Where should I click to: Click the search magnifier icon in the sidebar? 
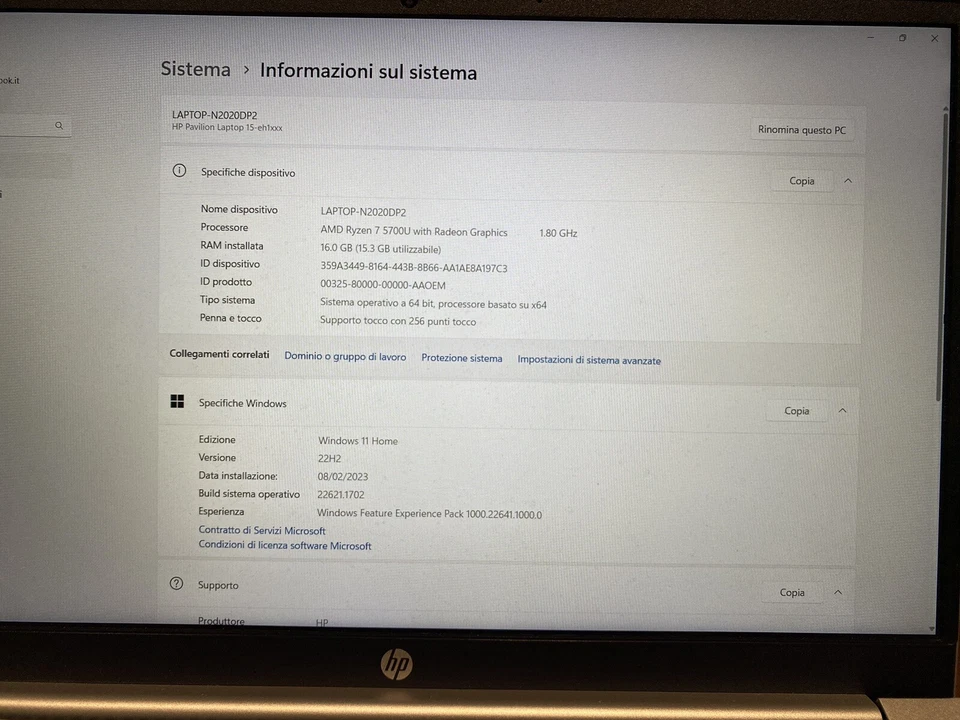pos(58,125)
